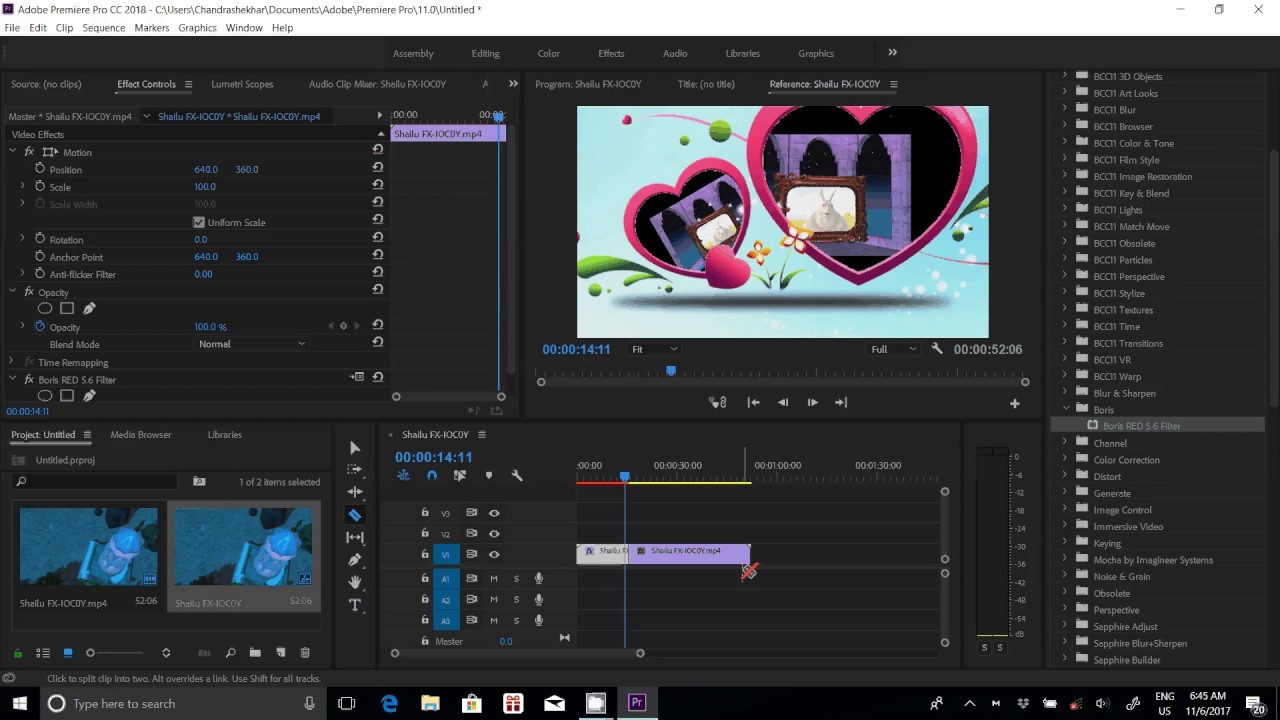Expand the Color Correction folder
The width and height of the screenshot is (1280, 720).
(1064, 460)
